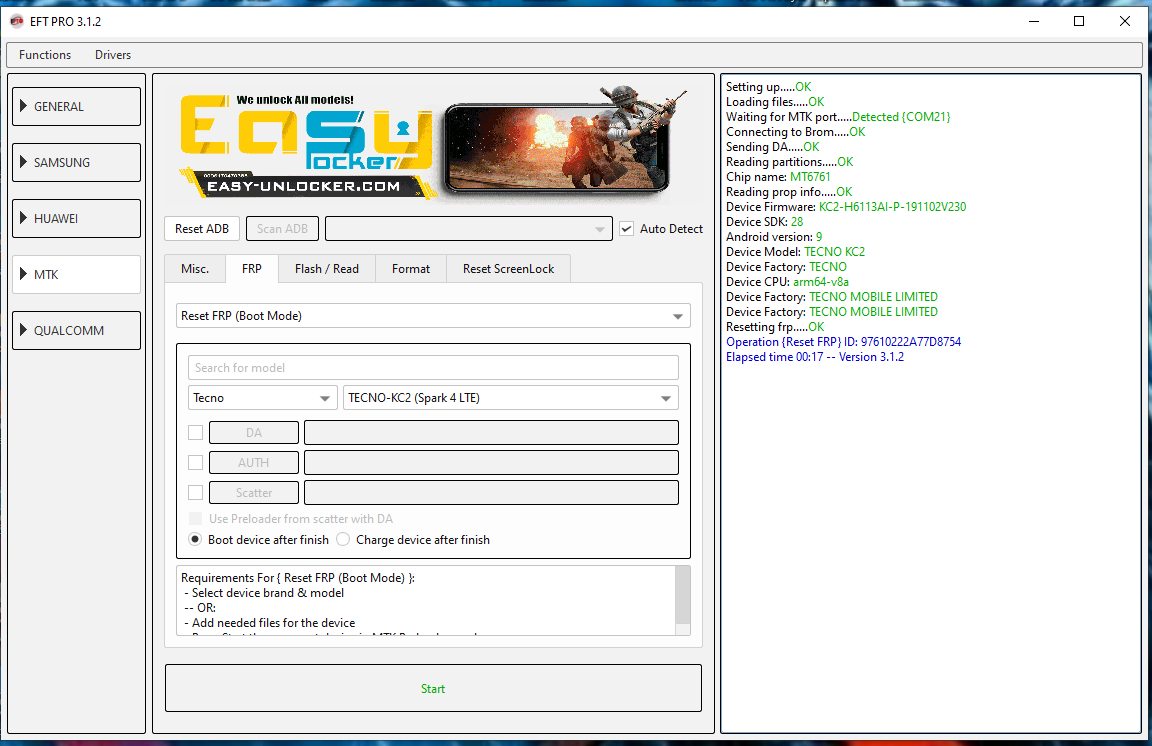This screenshot has width=1152, height=746.
Task: Click 'Select device brand & model' requirement text
Action: [267, 593]
